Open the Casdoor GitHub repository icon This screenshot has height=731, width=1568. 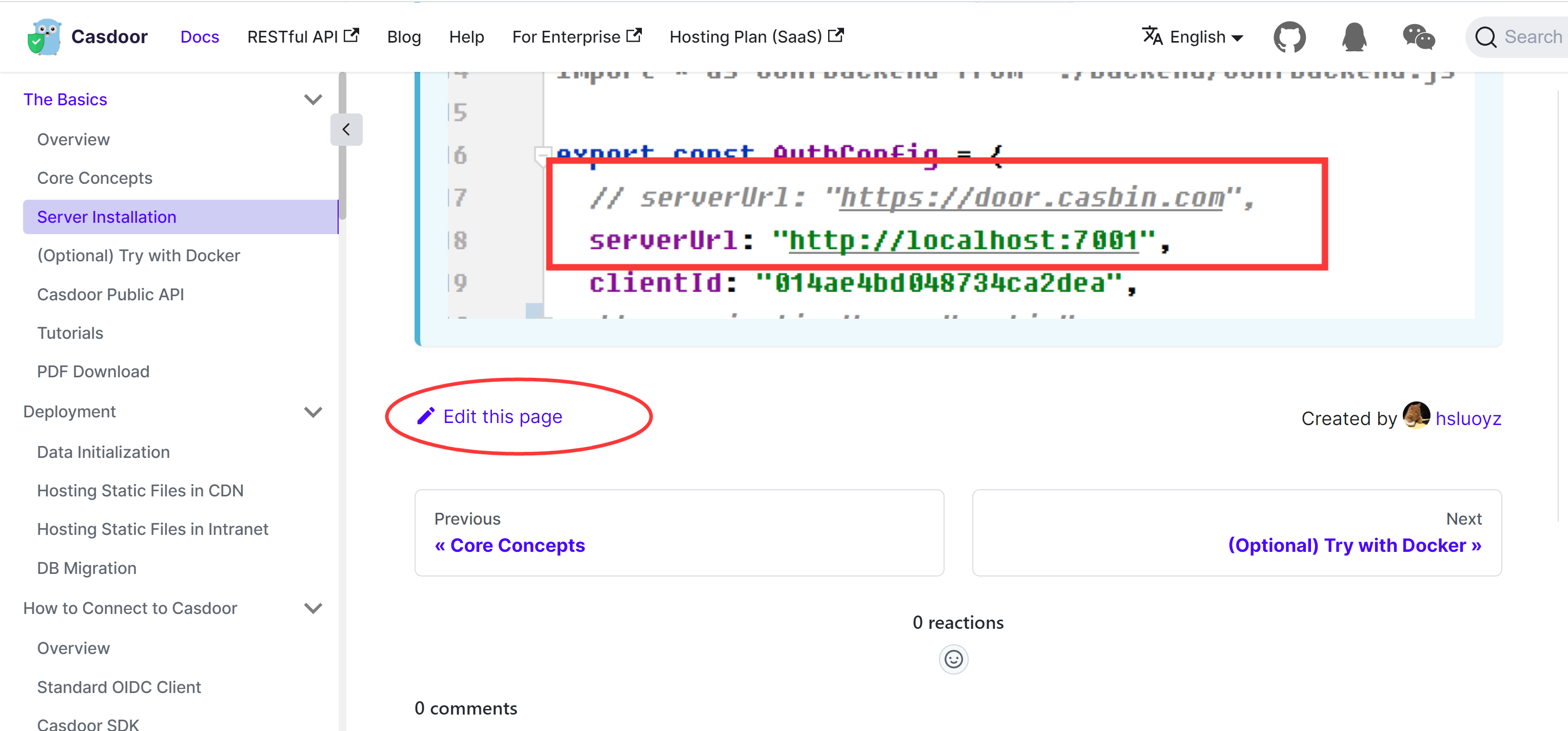[x=1291, y=36]
